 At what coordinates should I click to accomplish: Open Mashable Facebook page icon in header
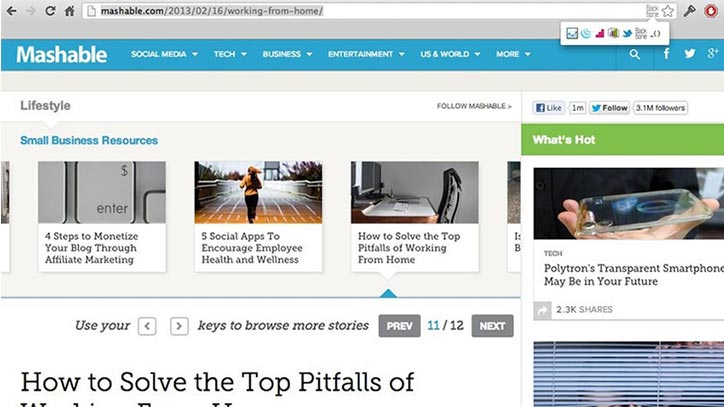pos(666,54)
